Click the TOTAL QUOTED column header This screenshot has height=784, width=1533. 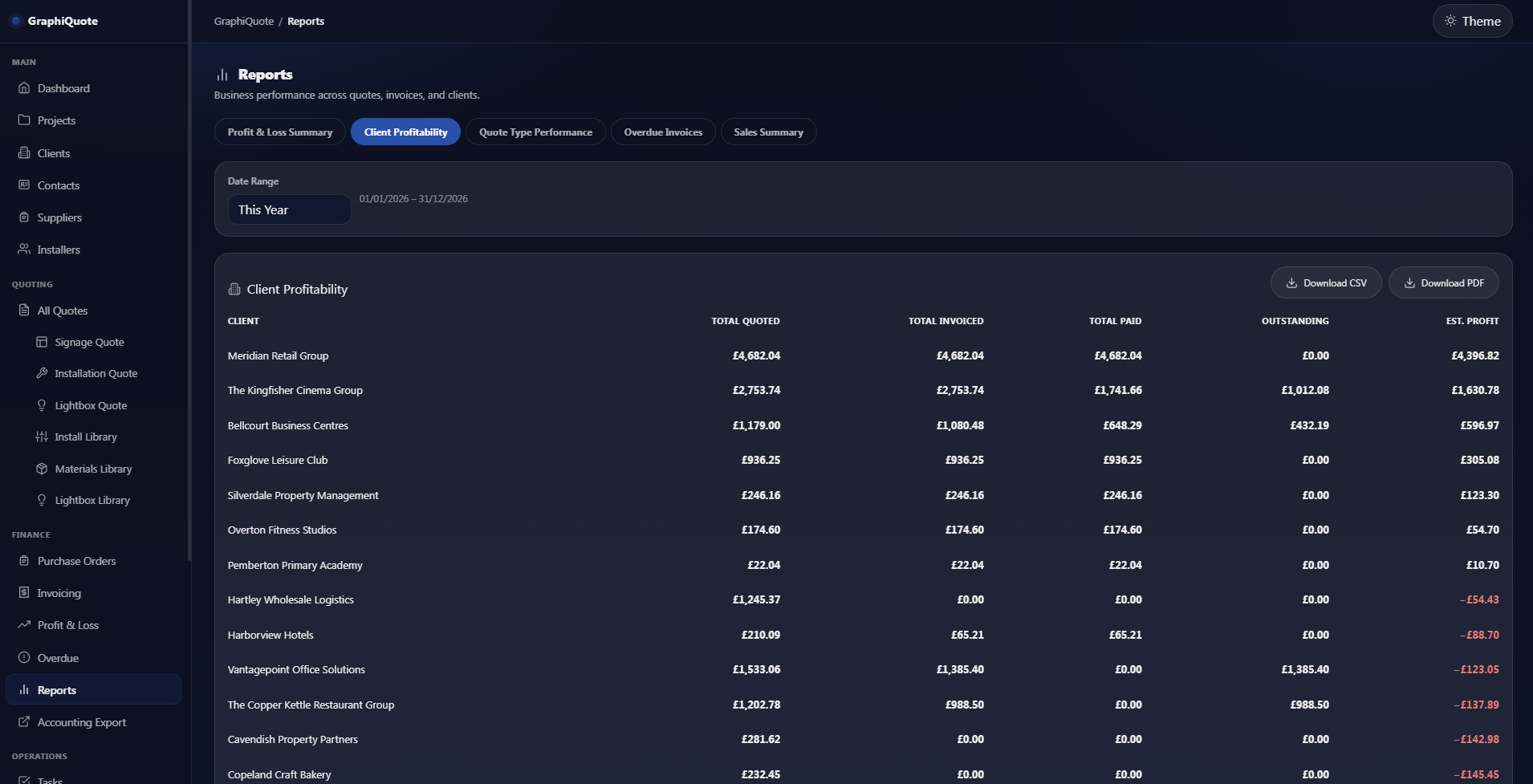tap(746, 321)
